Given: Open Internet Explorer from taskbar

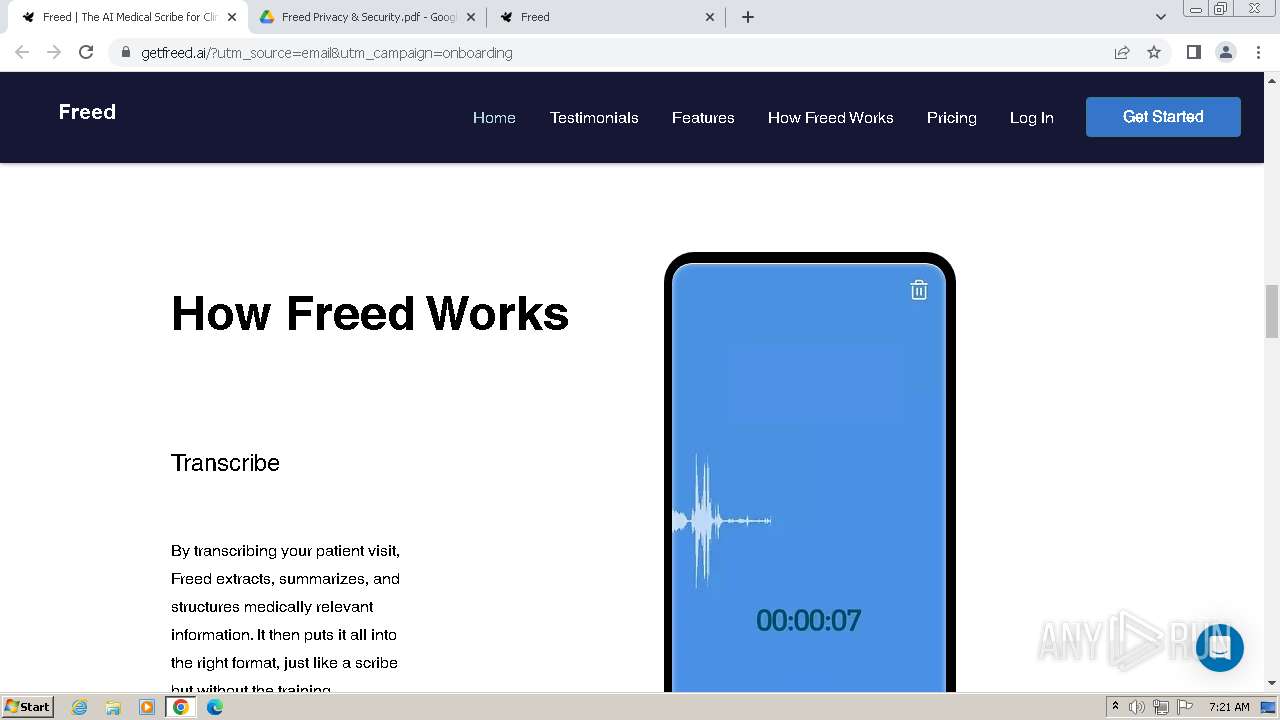Looking at the screenshot, I should 80,707.
